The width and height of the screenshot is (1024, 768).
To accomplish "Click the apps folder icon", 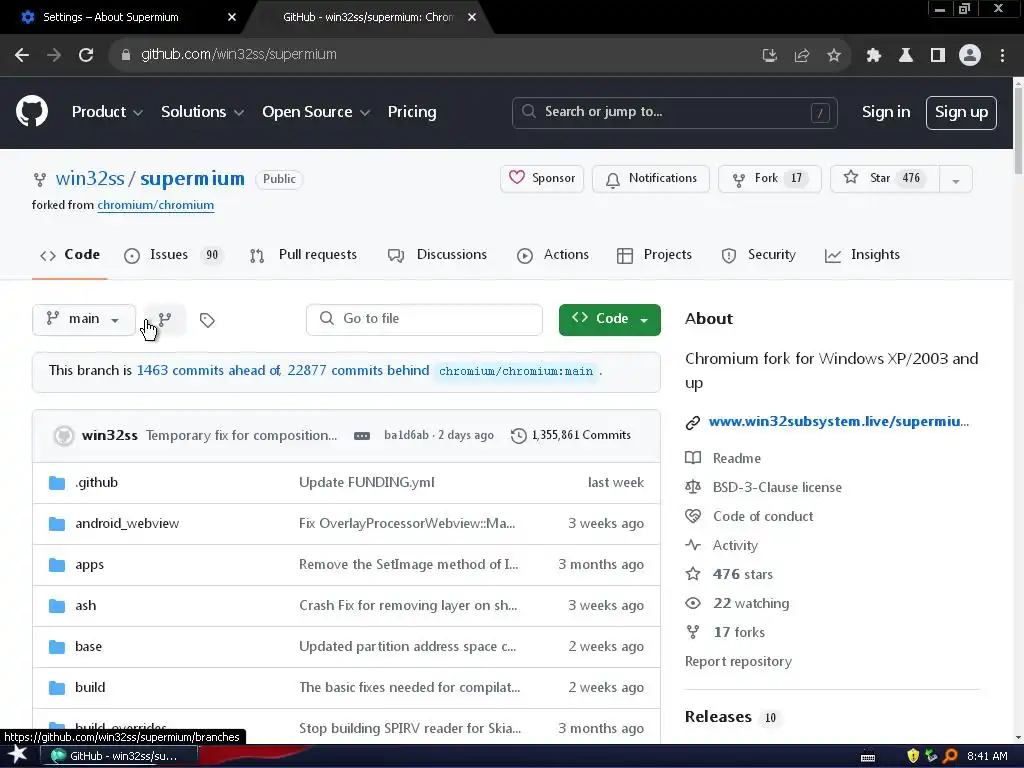I will point(57,565).
